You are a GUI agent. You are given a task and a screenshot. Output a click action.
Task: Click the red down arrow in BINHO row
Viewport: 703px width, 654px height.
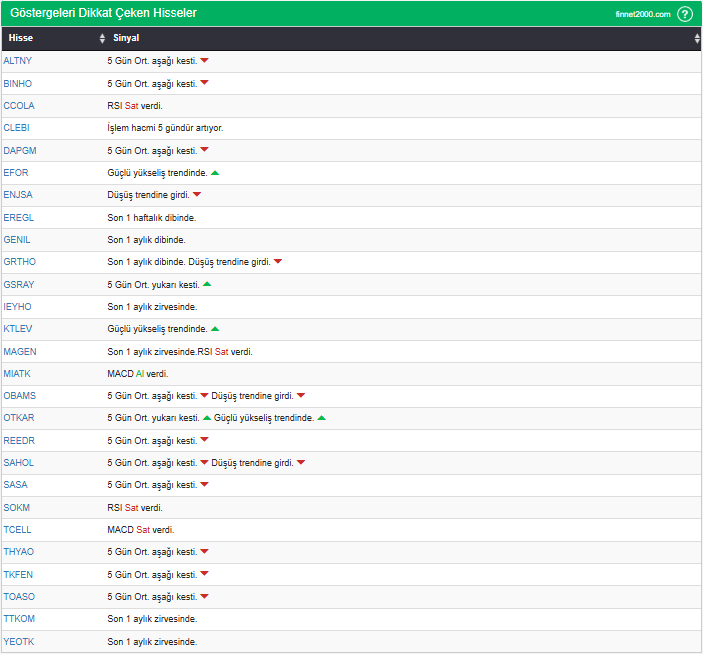point(204,83)
